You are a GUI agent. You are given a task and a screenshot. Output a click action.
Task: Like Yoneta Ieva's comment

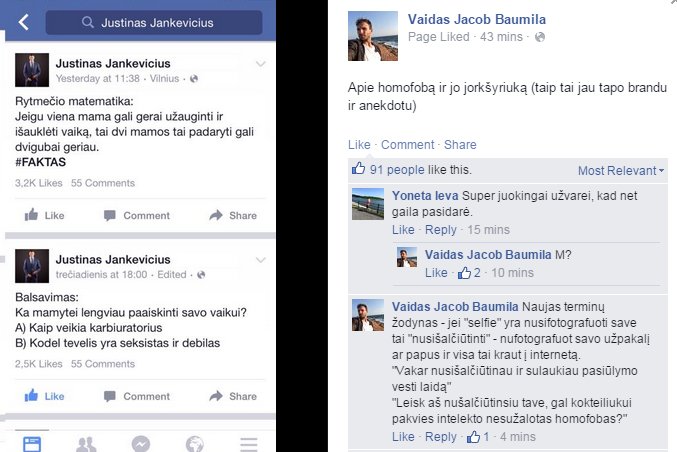403,230
